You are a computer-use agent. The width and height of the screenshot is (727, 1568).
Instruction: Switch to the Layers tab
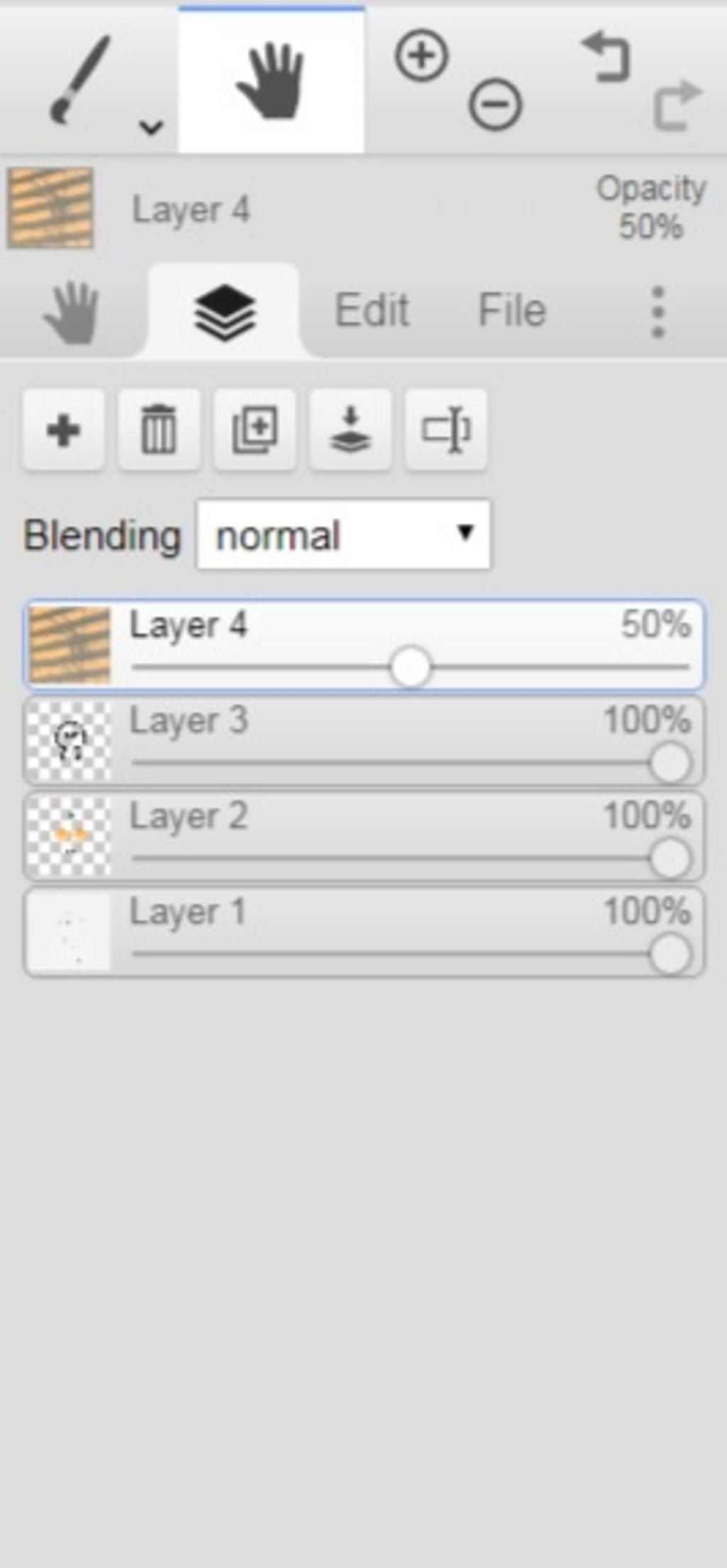224,312
